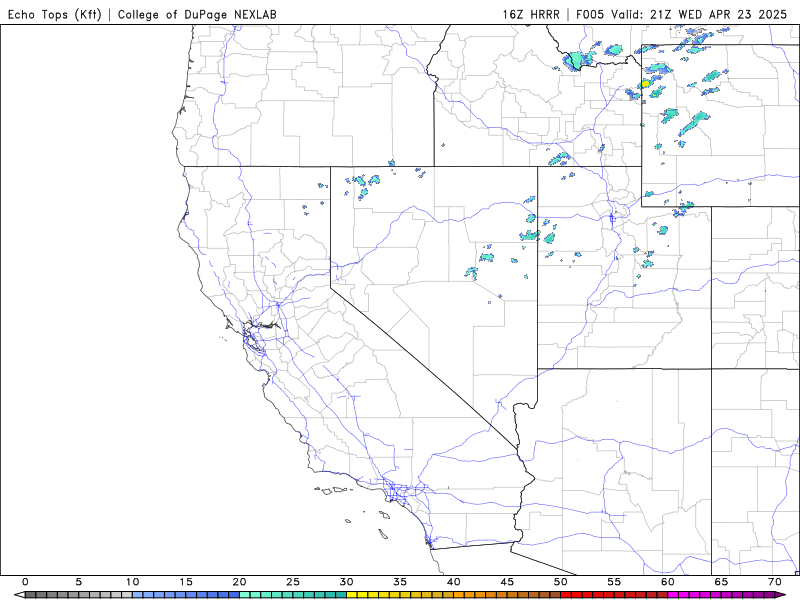Viewport: 800px width, 600px height.
Task: Click the colorbar label '55'
Action: click(614, 582)
